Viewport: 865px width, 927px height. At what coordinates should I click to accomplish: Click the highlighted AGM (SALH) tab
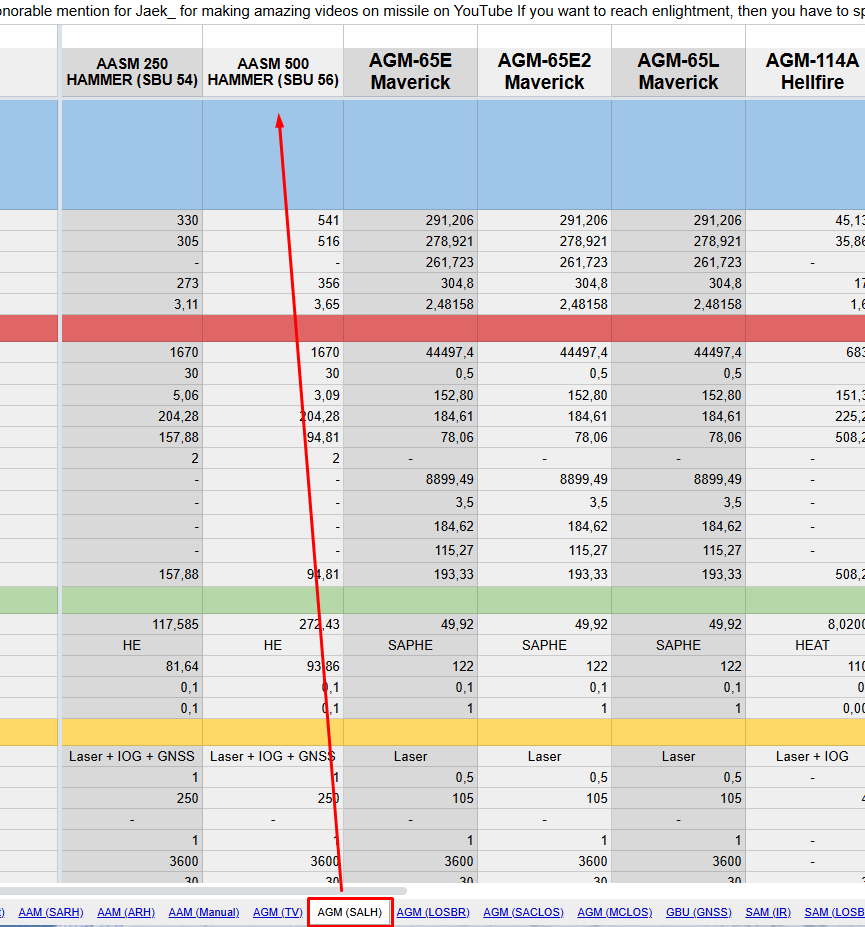point(349,912)
